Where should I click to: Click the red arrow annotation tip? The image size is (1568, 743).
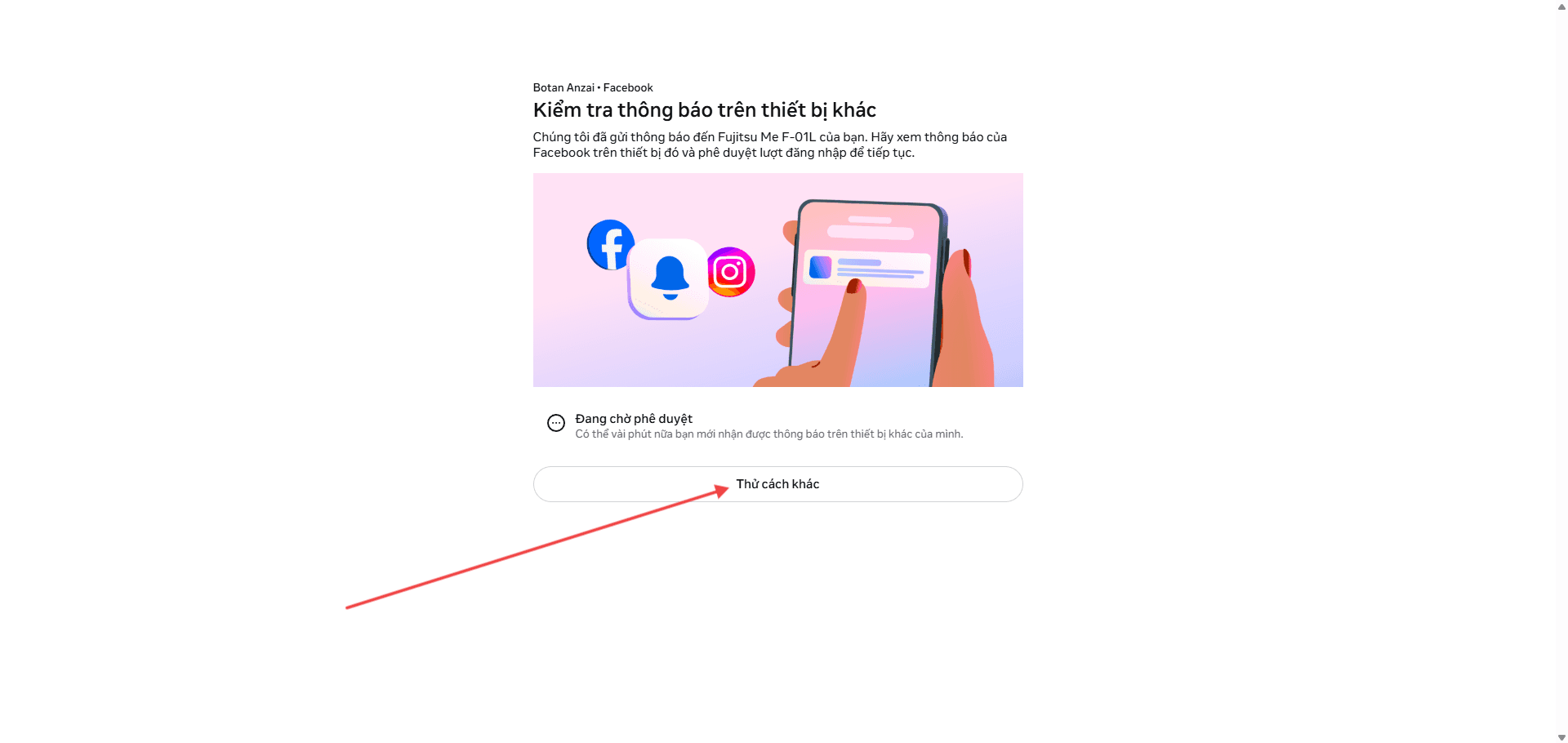pos(723,490)
